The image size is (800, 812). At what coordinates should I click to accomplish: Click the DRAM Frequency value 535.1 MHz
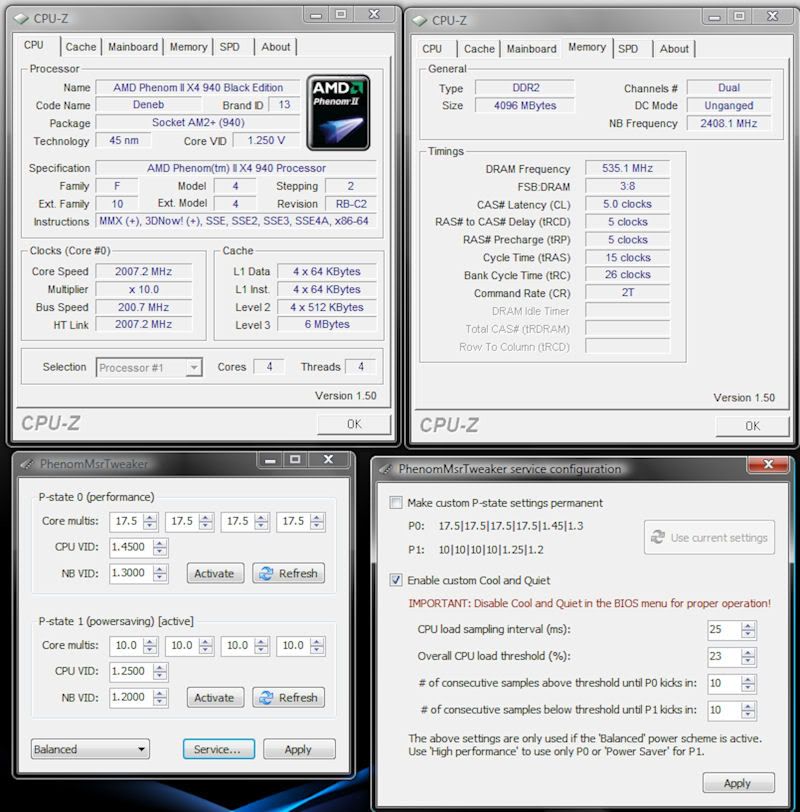pos(627,168)
